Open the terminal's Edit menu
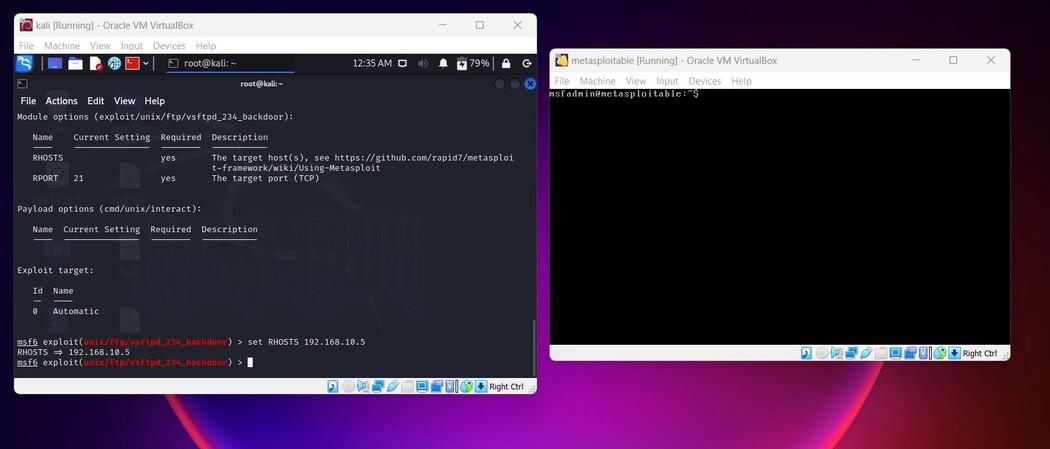 (96, 101)
